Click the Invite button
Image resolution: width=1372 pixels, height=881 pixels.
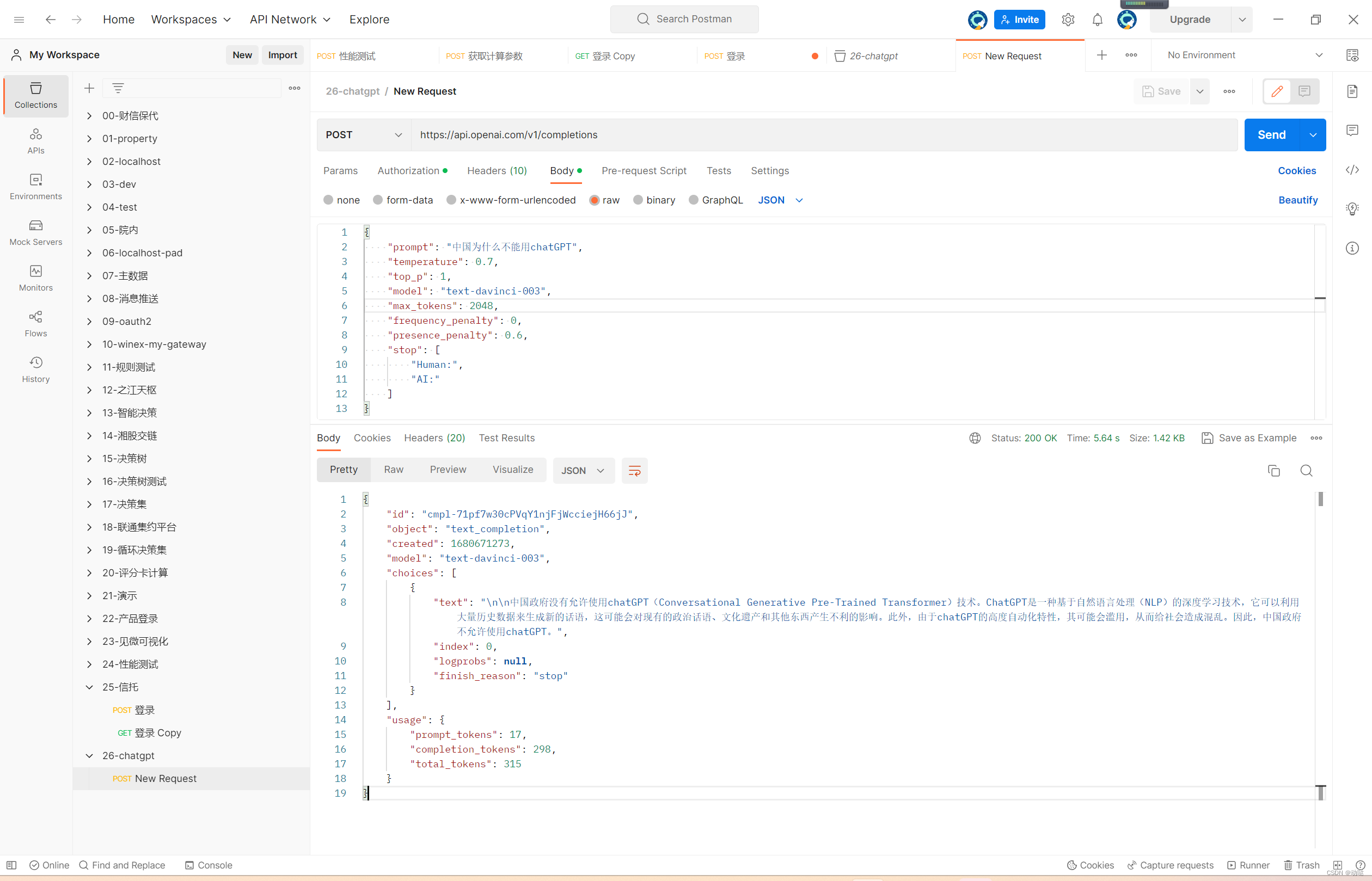pyautogui.click(x=1019, y=20)
